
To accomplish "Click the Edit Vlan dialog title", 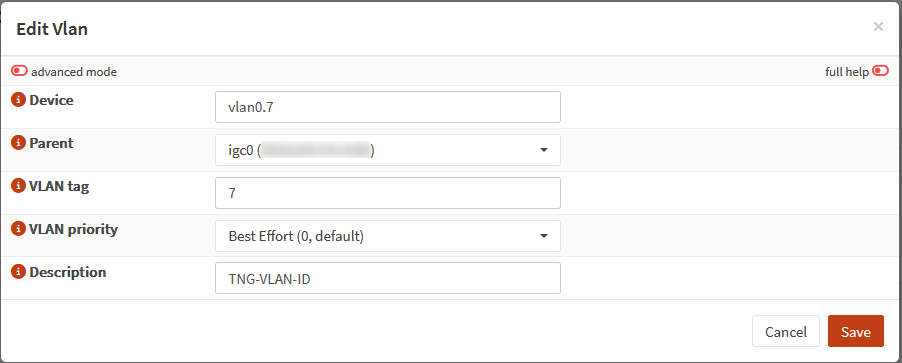I will pos(52,29).
